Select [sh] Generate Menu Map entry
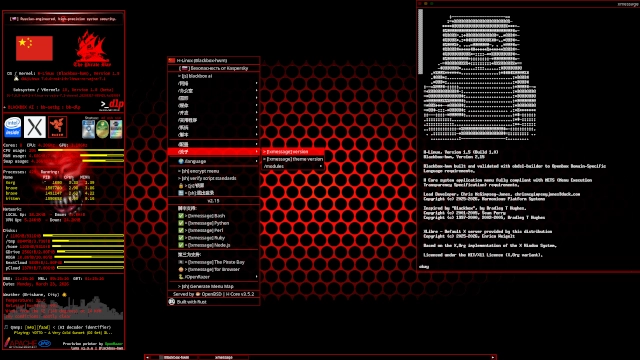Viewport: 640px width, 360px height. [213, 287]
